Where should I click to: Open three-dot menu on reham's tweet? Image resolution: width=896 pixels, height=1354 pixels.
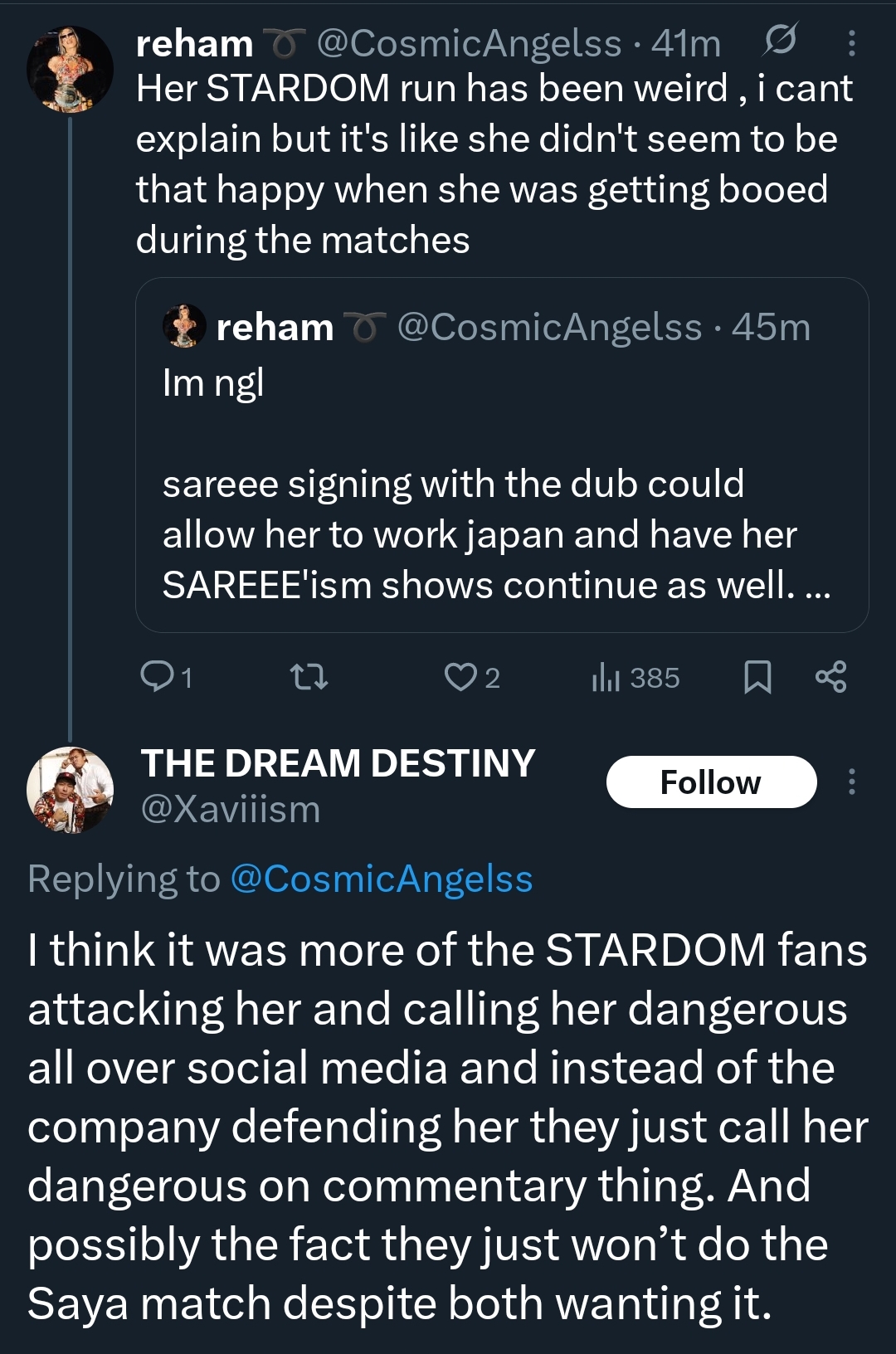851,42
